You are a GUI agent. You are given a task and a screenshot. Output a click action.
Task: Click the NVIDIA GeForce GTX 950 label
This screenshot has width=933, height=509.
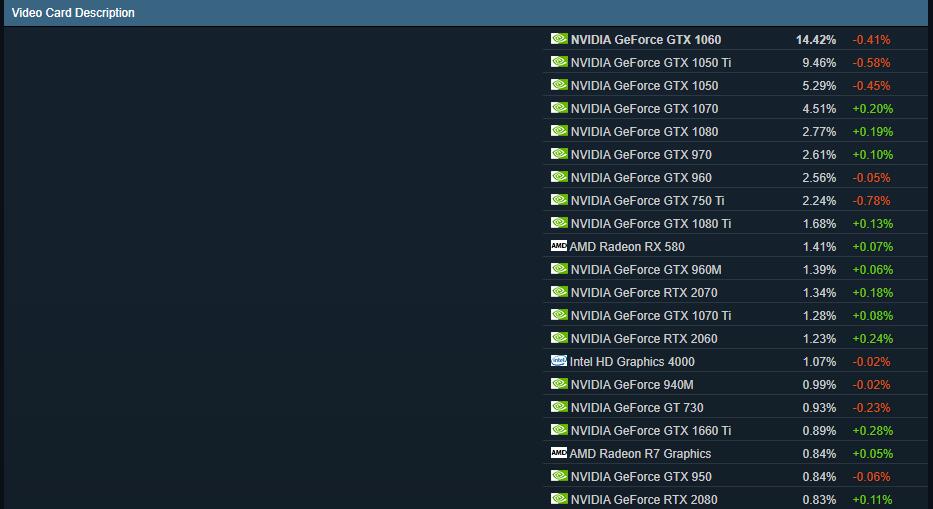(641, 477)
